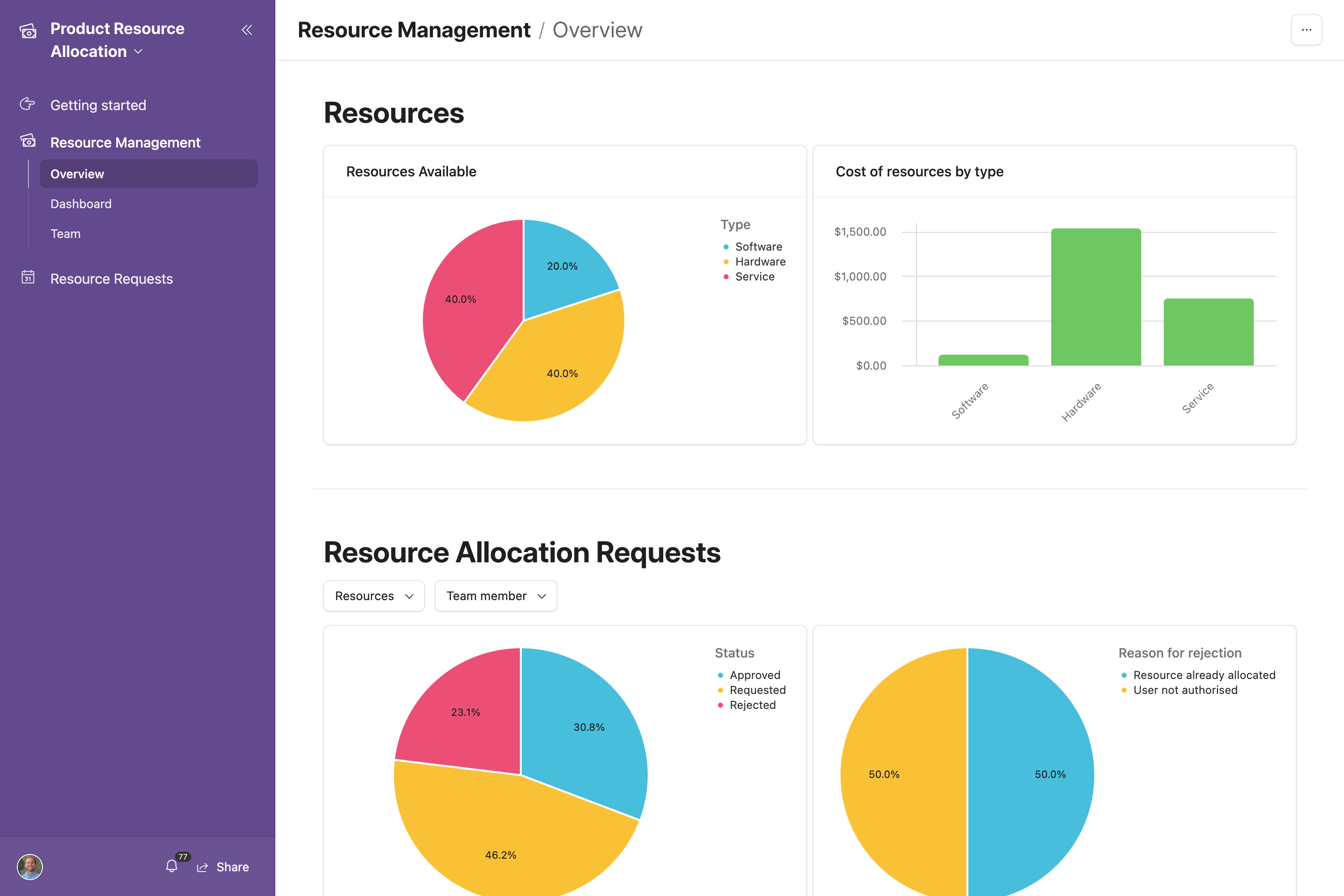Click the Share button

tap(224, 866)
